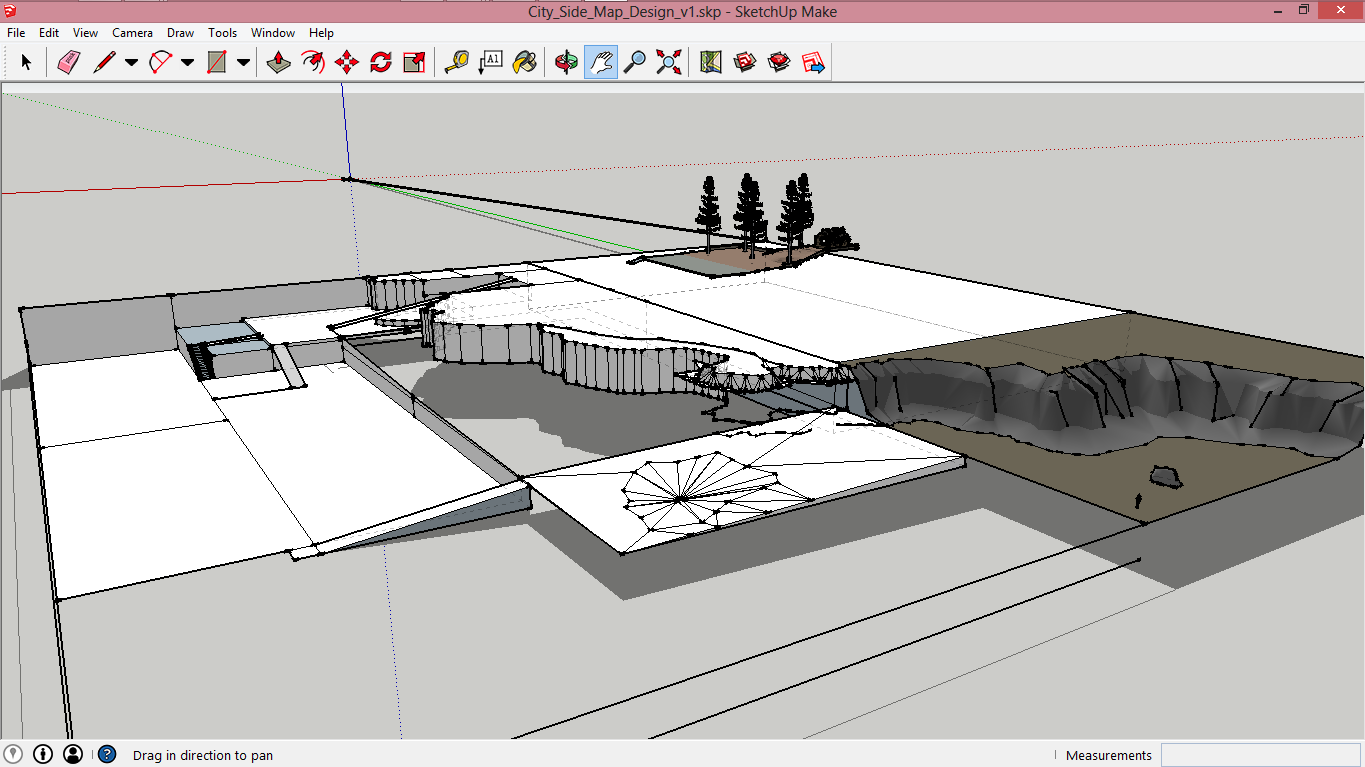
Task: Select the Tape Measure tool
Action: (457, 63)
